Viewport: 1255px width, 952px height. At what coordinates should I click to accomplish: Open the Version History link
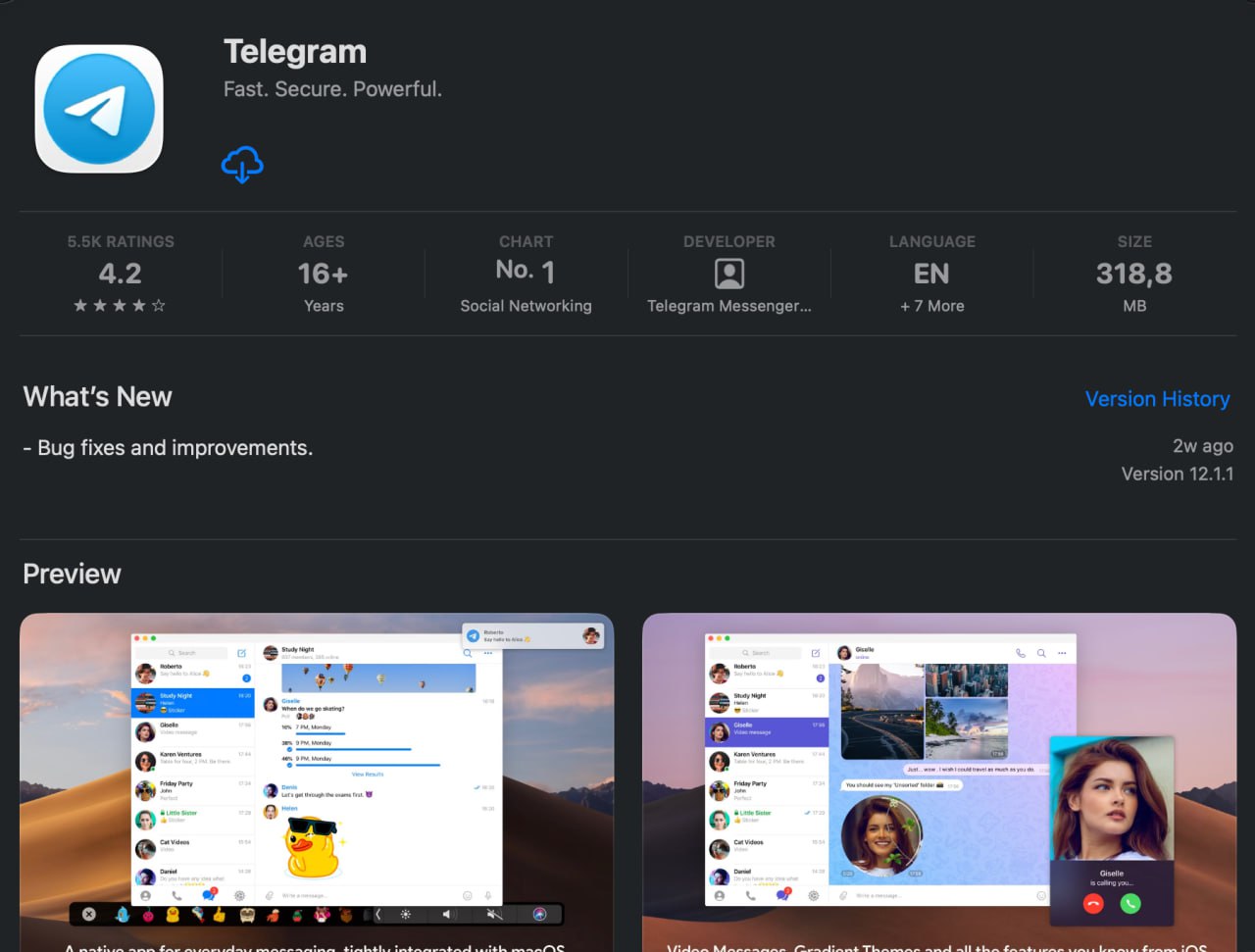coord(1157,399)
